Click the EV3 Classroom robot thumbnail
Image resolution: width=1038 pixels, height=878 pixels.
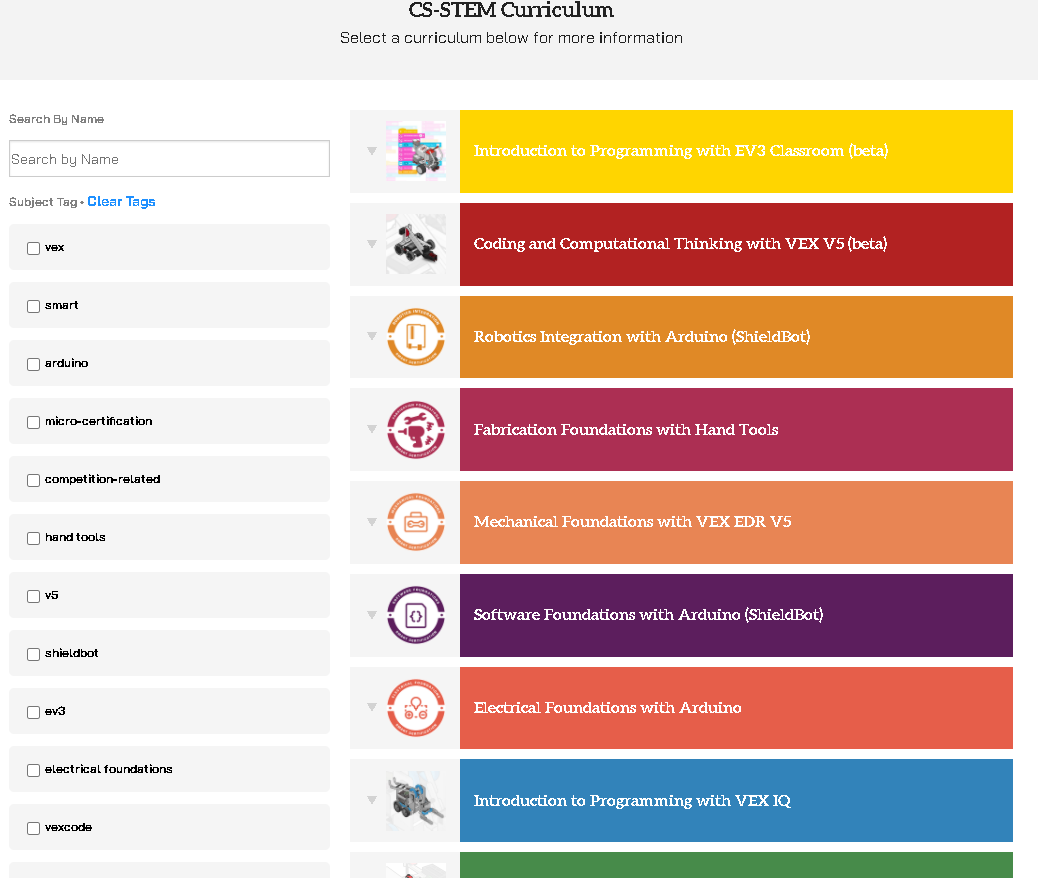click(x=416, y=151)
